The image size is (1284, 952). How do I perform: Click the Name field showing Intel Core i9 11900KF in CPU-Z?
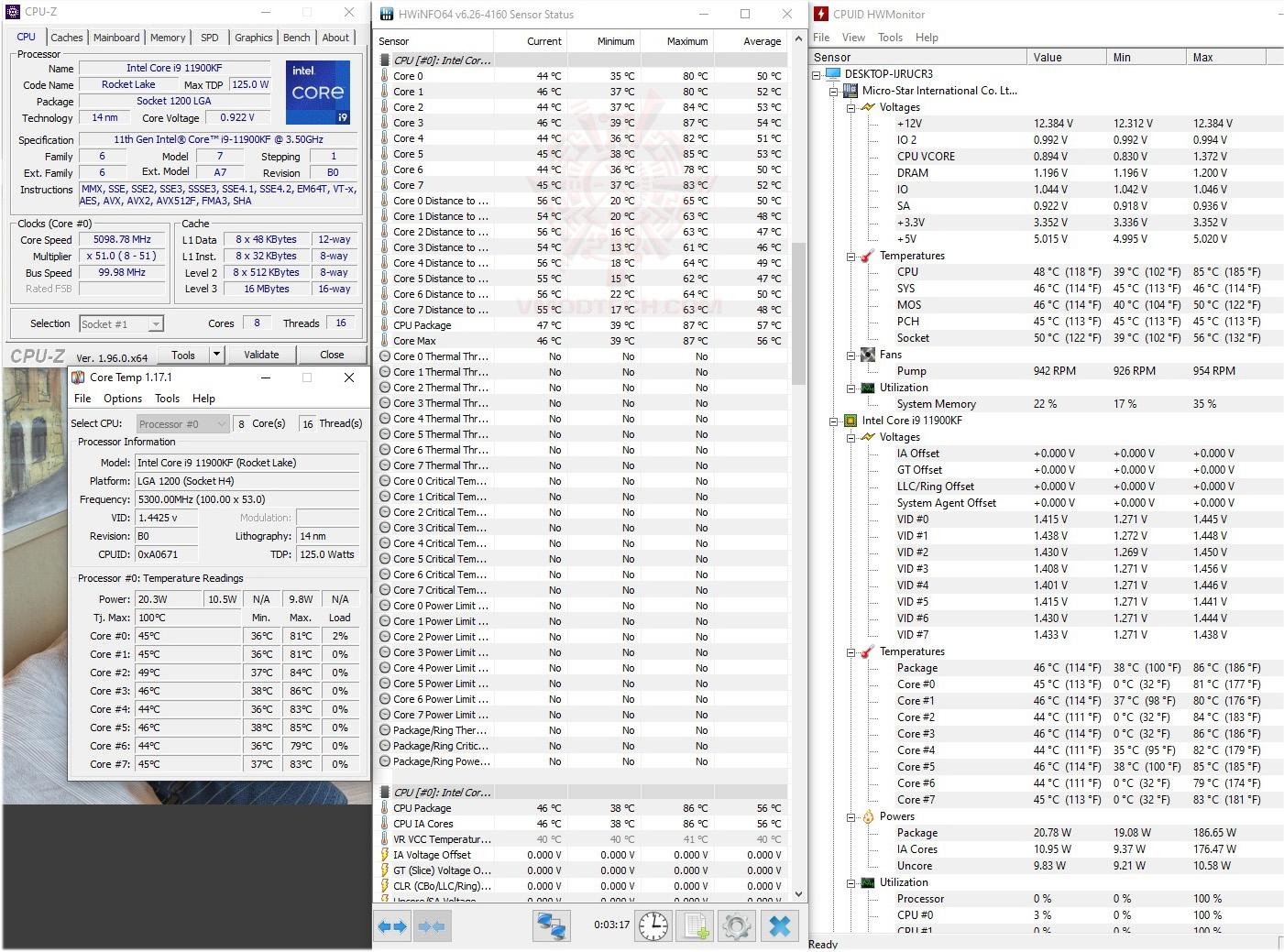[x=174, y=68]
